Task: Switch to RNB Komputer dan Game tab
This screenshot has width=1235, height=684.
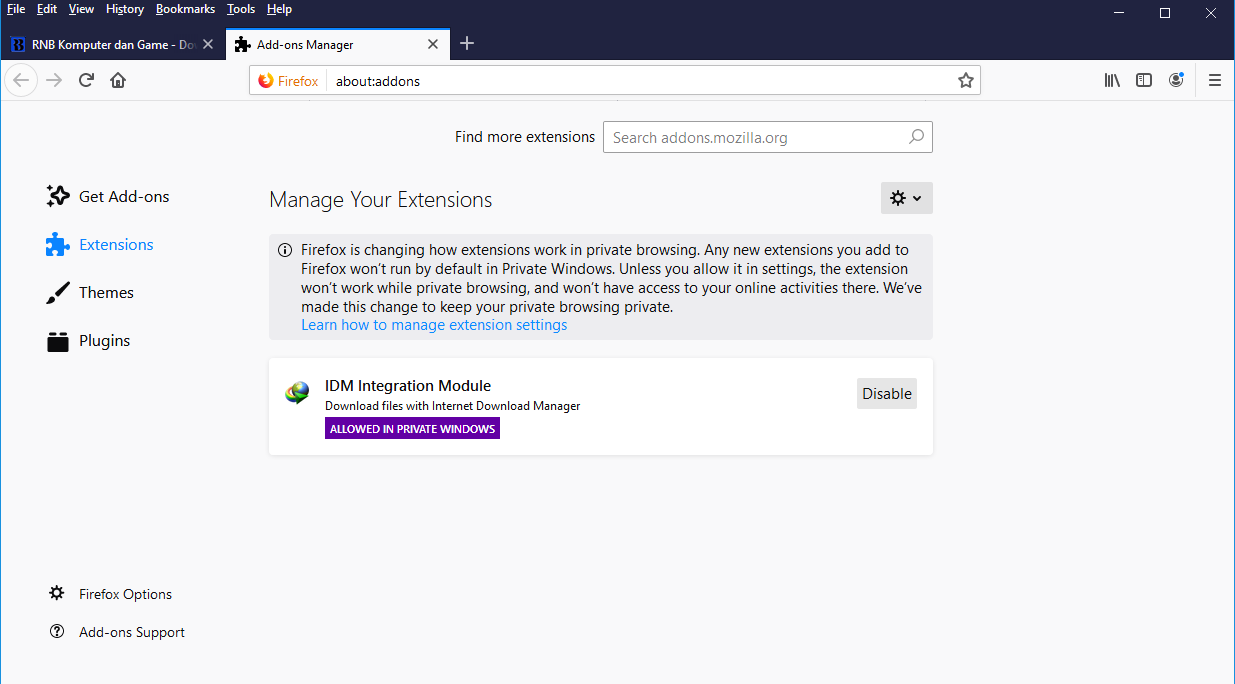Action: coord(113,44)
